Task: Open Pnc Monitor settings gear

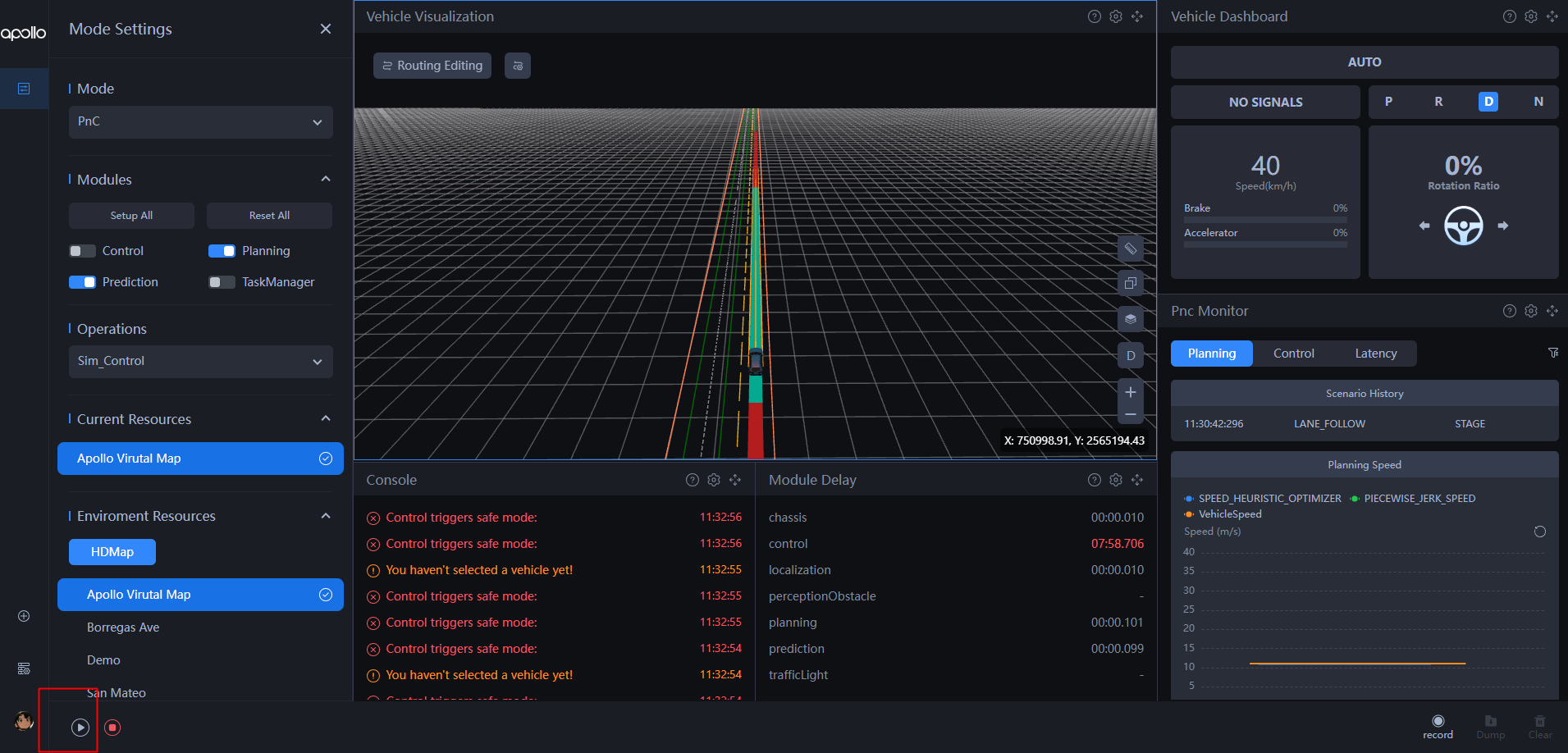Action: point(1531,311)
